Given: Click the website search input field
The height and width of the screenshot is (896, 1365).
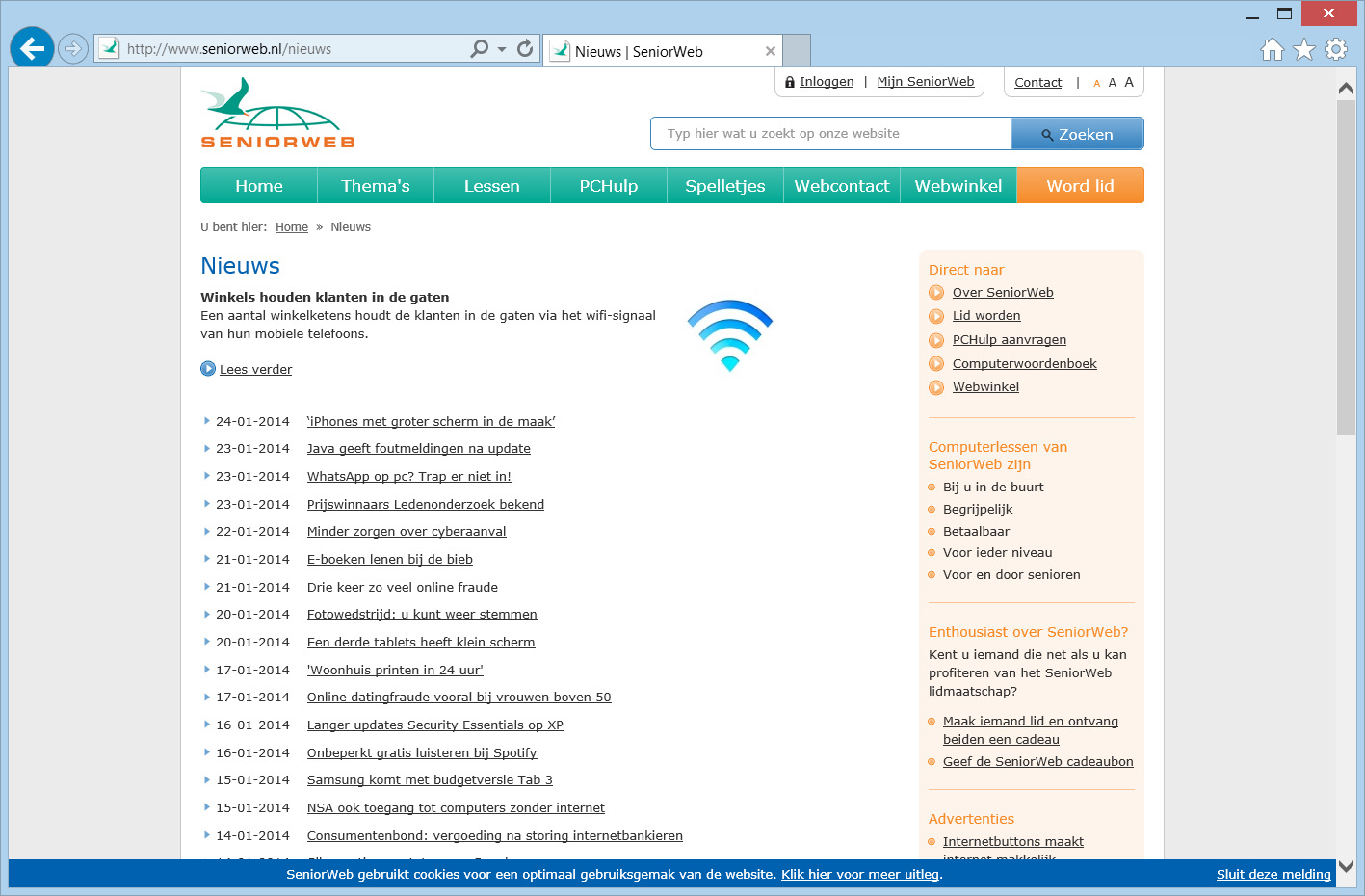Looking at the screenshot, I should (x=831, y=134).
